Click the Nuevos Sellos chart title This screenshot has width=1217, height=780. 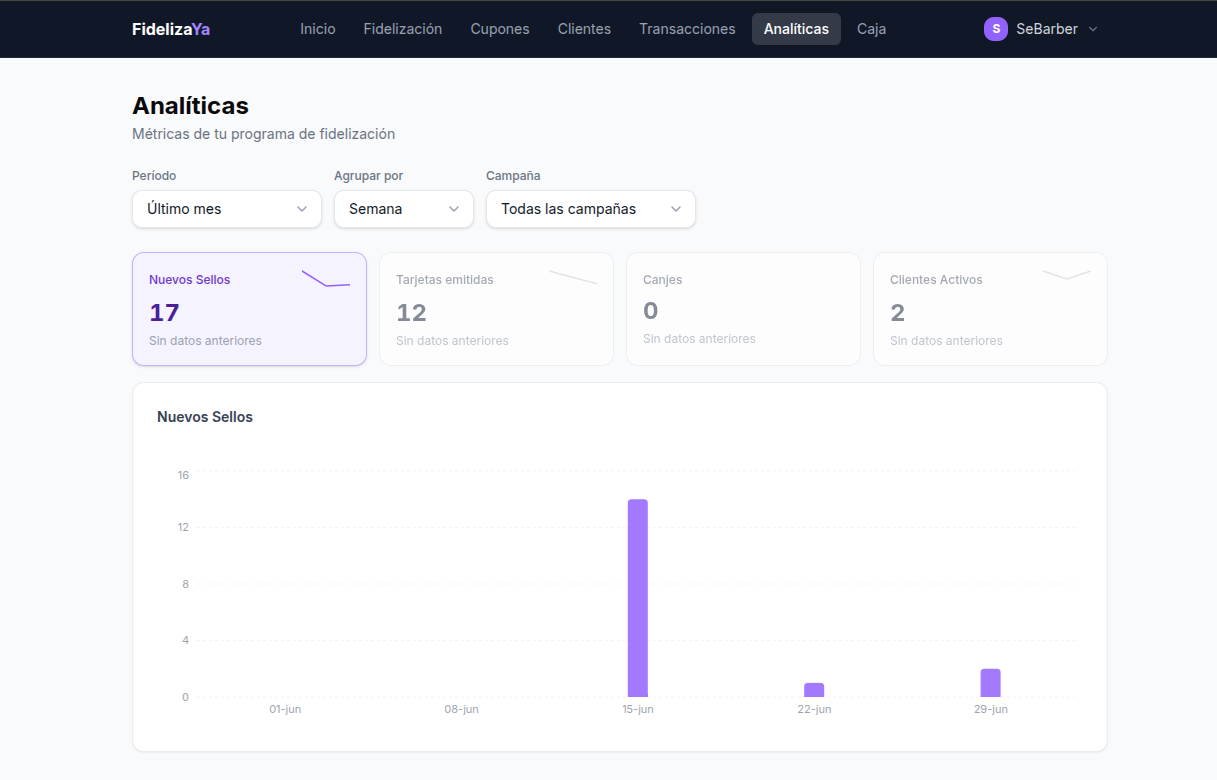205,417
